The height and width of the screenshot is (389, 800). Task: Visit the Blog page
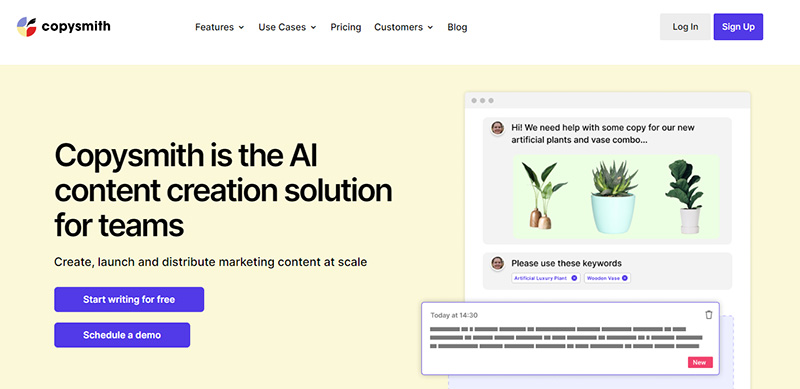coord(457,27)
